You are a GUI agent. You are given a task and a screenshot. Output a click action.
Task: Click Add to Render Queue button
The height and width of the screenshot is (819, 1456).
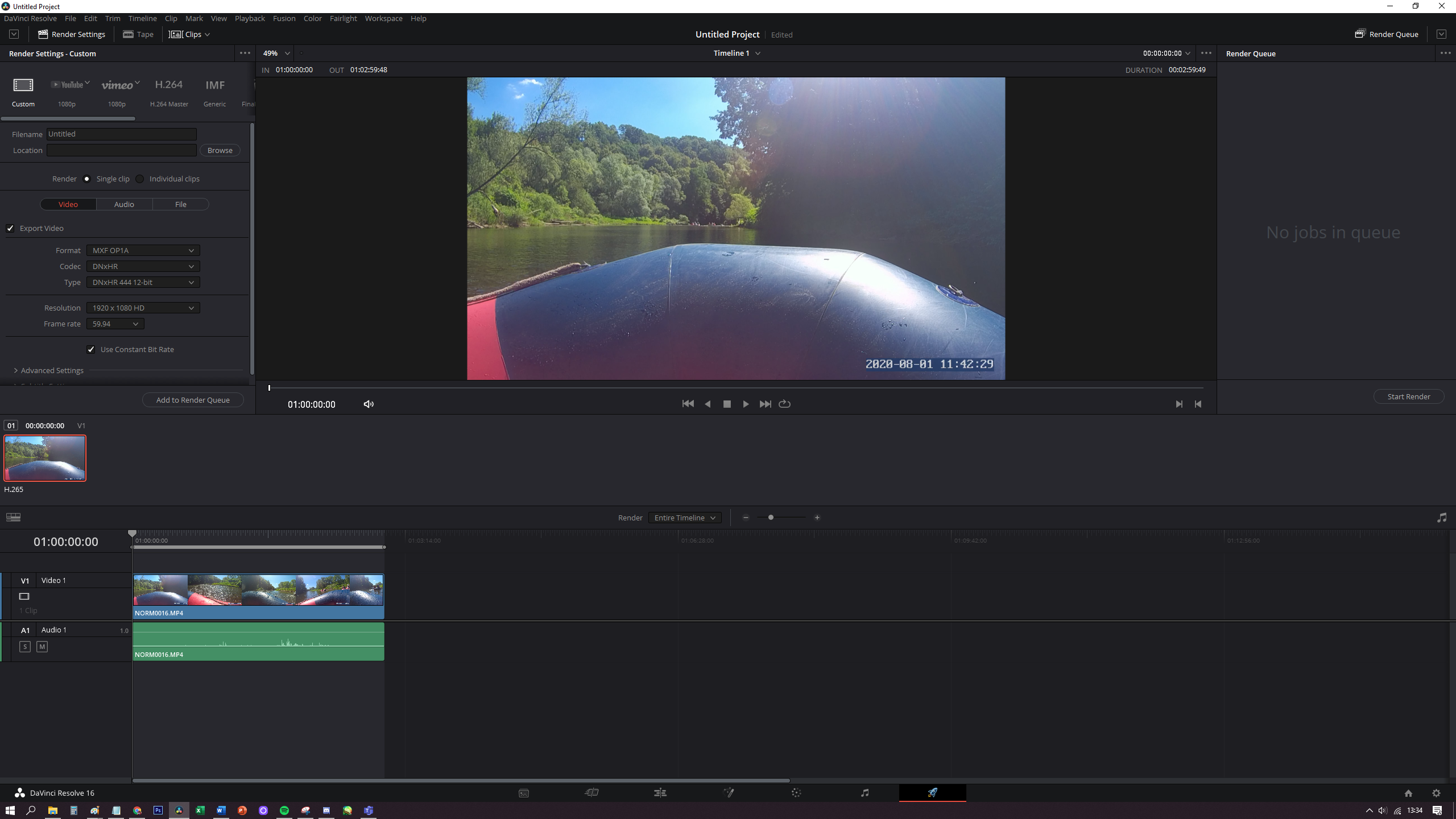coord(193,400)
